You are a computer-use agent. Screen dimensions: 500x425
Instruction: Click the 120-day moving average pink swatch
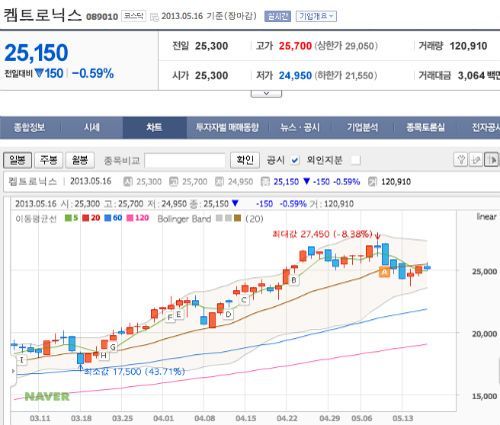tap(130, 218)
